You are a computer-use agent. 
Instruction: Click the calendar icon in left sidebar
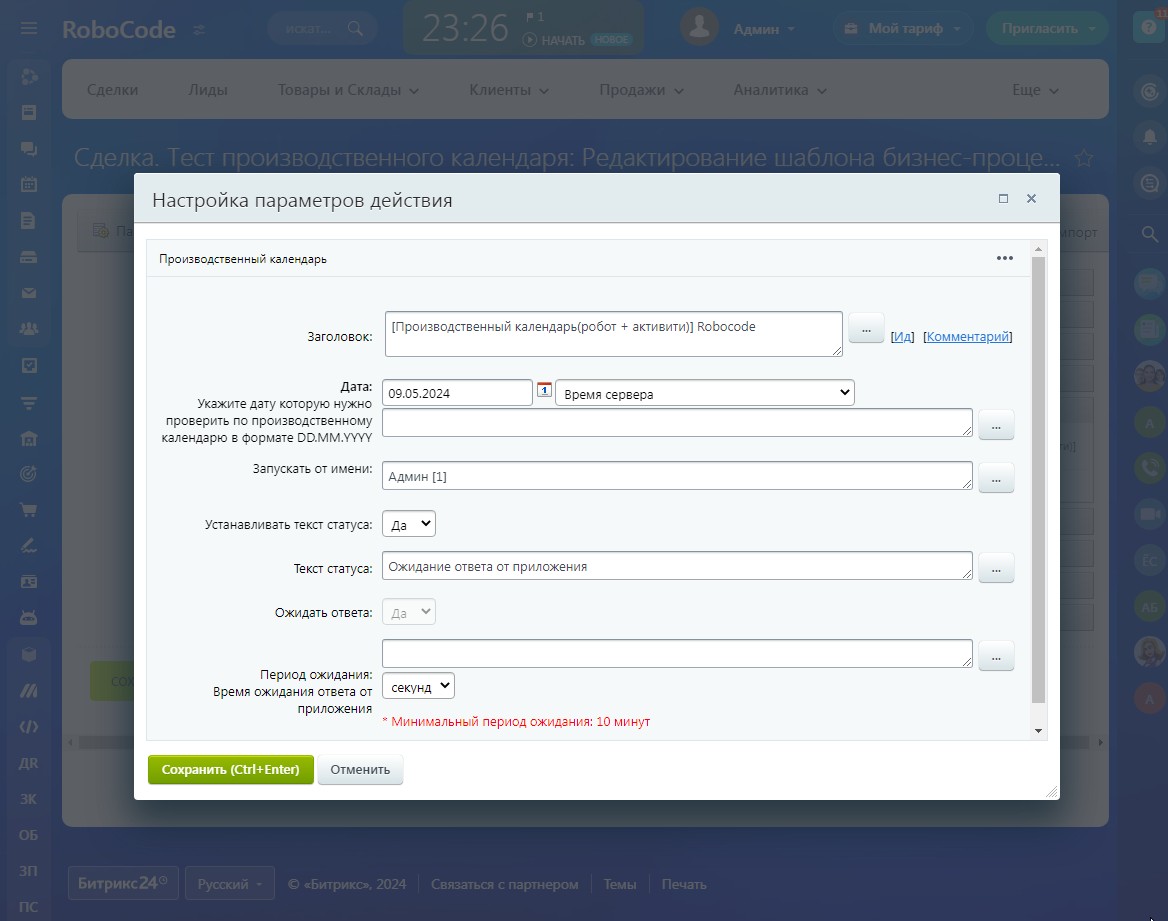[x=29, y=184]
